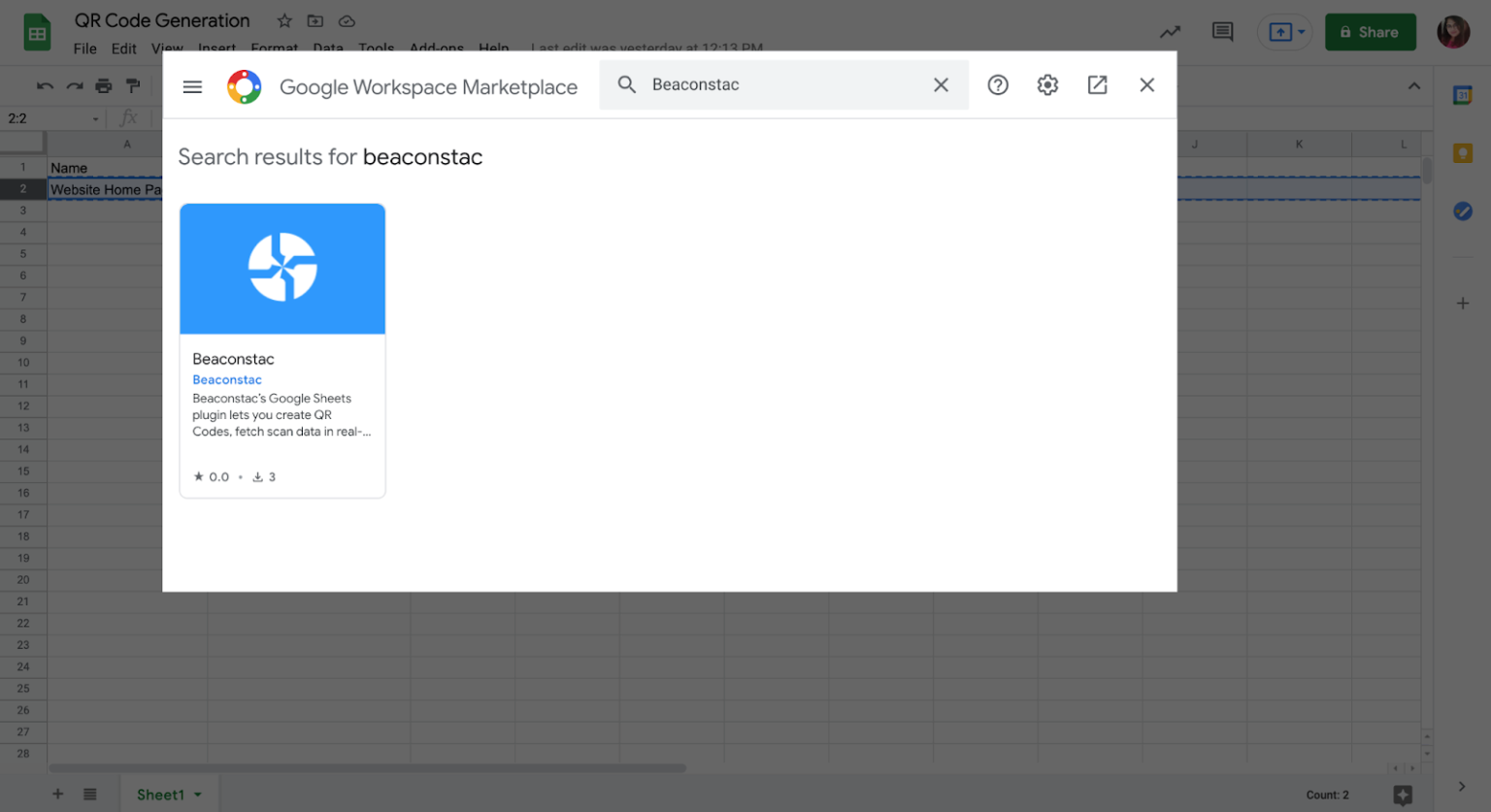Star the QR Code Generation spreadsheet
The width and height of the screenshot is (1491, 812).
pyautogui.click(x=282, y=20)
